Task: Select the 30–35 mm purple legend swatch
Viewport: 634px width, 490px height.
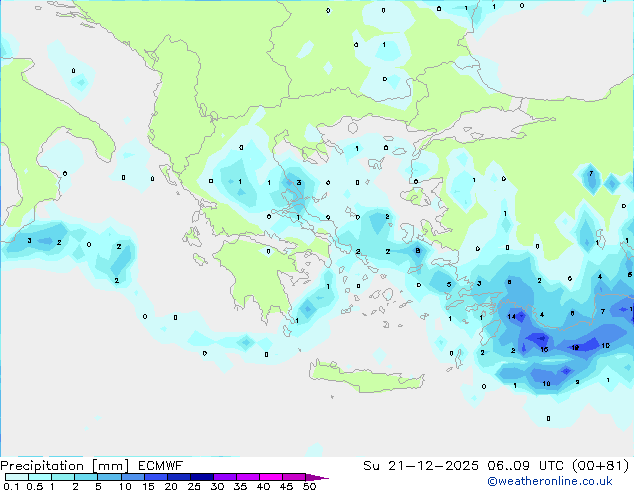Action: point(224,477)
